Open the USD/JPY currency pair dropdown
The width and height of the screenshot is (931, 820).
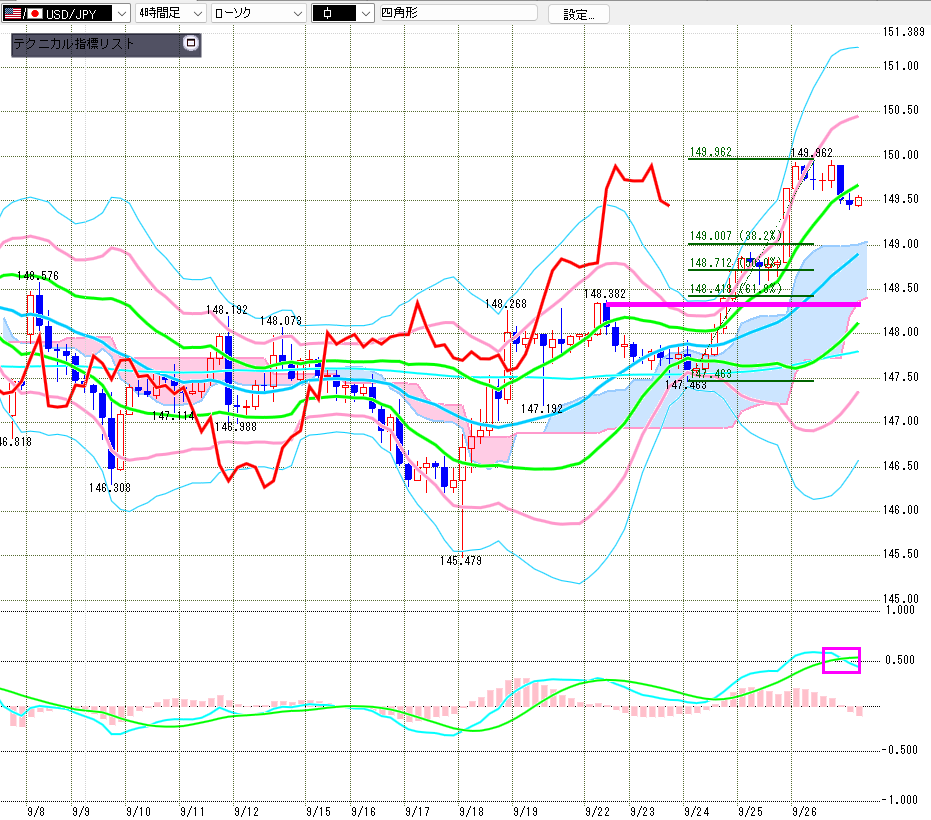[121, 14]
